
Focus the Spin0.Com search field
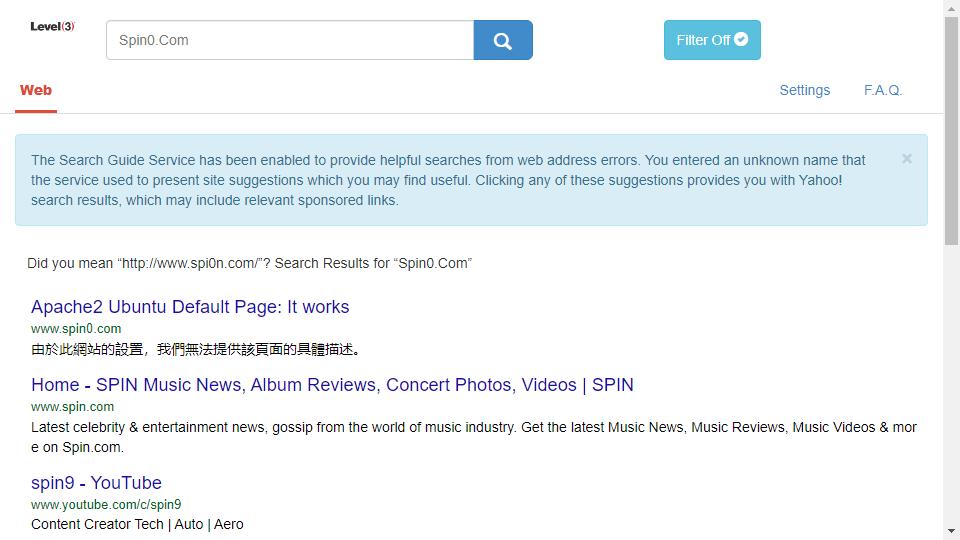290,40
